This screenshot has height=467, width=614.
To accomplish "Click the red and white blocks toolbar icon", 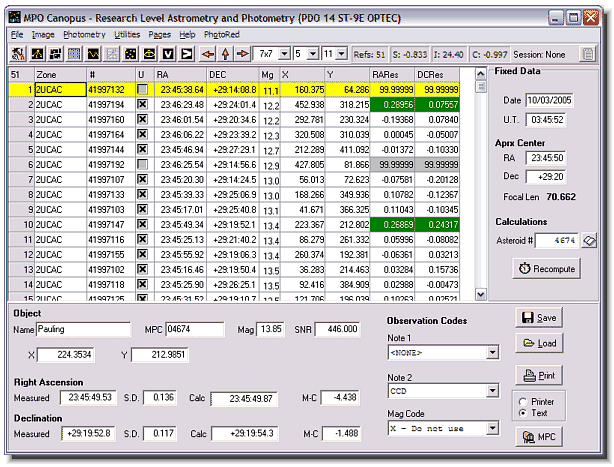I will point(56,54).
